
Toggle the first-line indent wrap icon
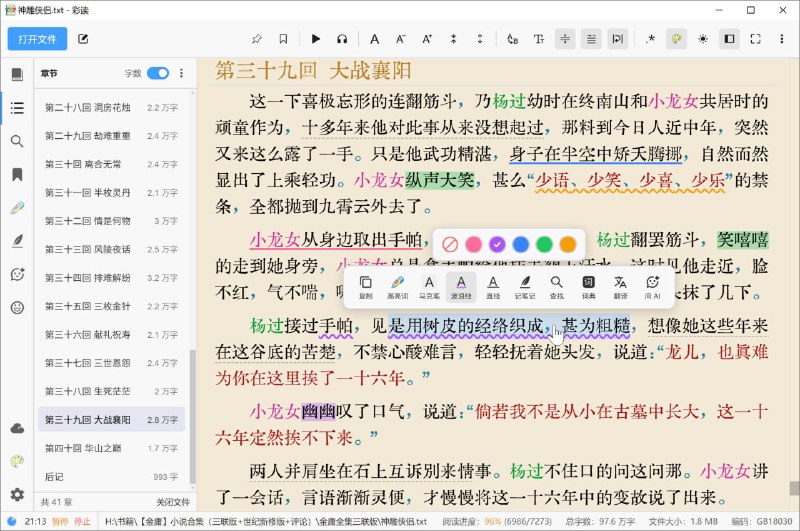tap(617, 39)
